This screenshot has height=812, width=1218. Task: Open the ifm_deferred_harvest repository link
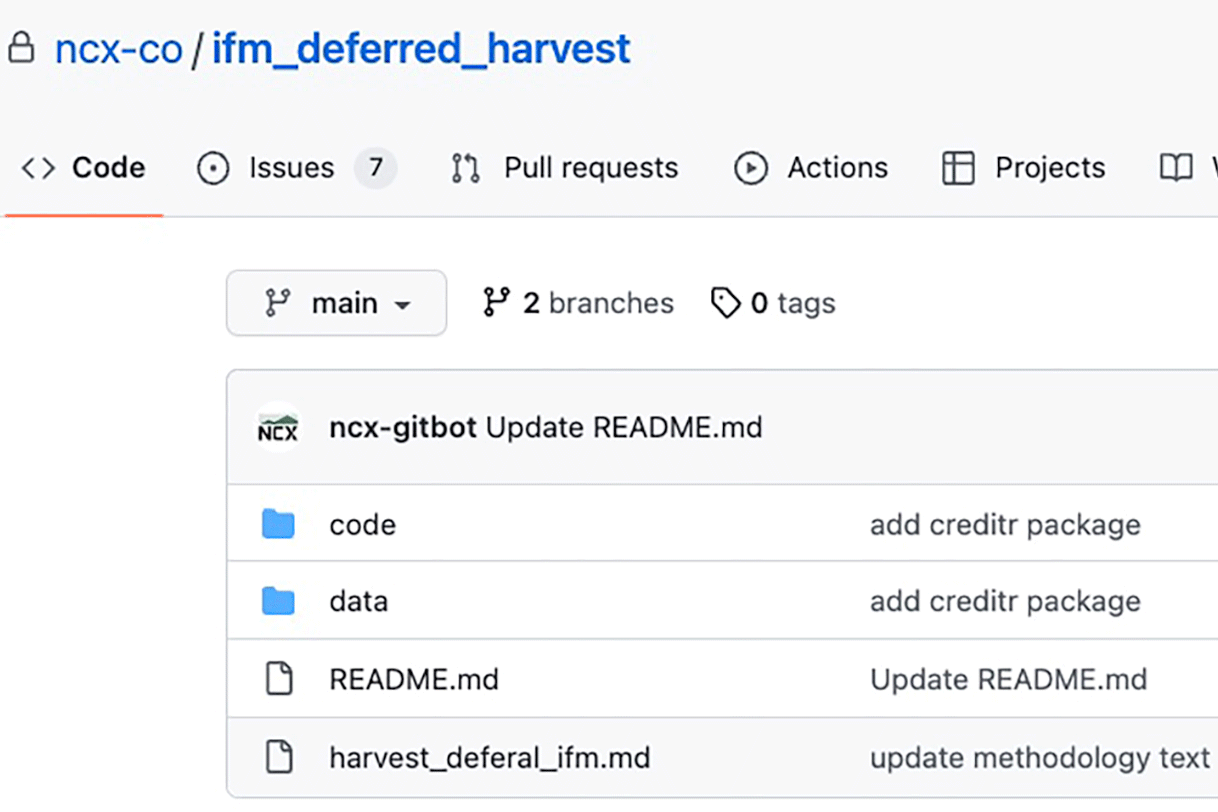click(x=421, y=49)
